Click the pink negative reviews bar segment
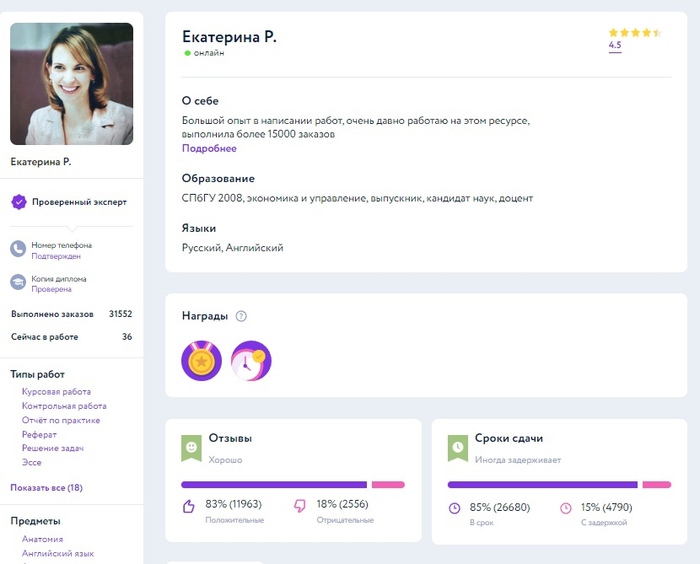700x564 pixels. tap(388, 485)
